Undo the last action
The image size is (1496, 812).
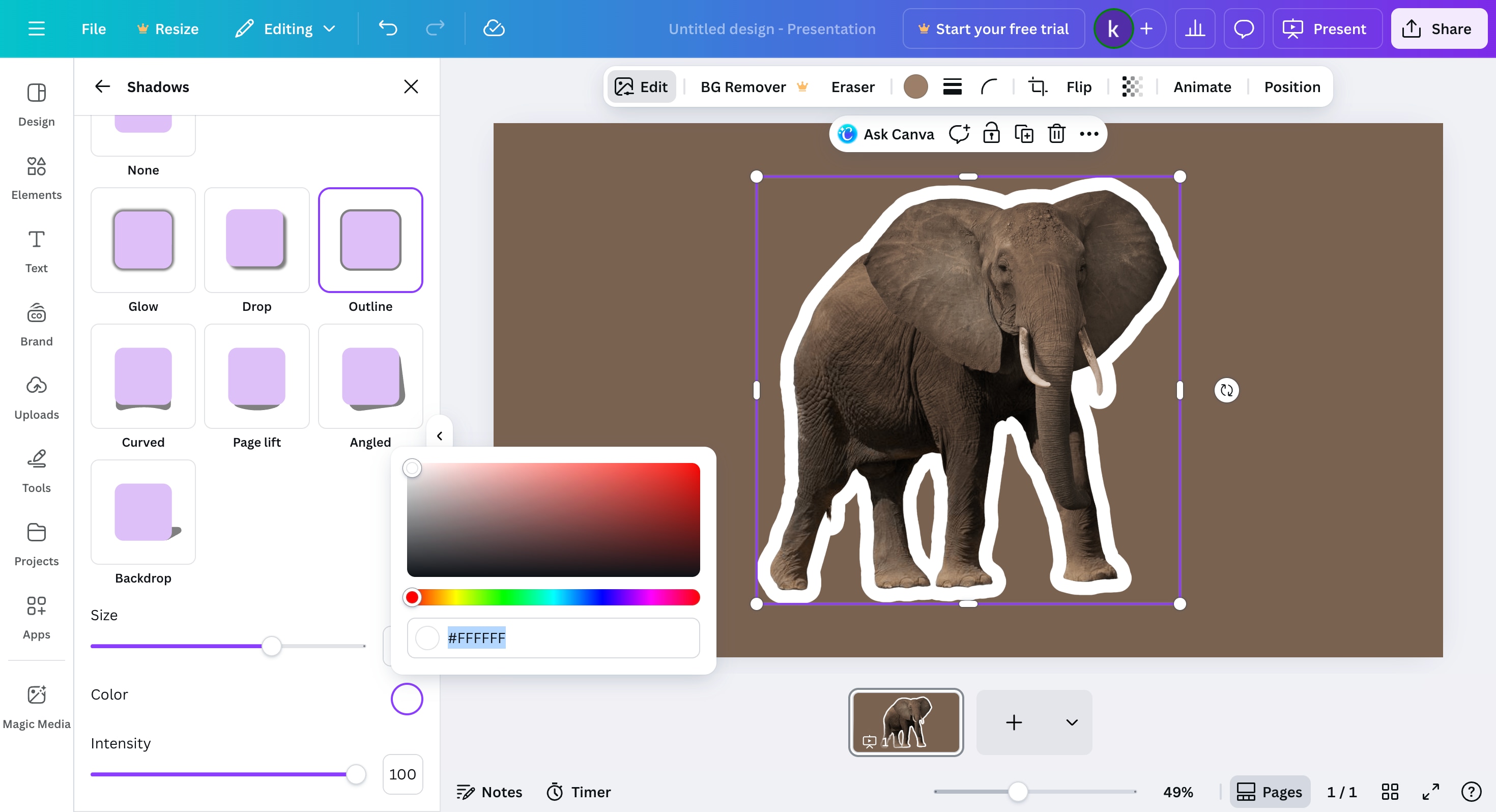coord(388,28)
